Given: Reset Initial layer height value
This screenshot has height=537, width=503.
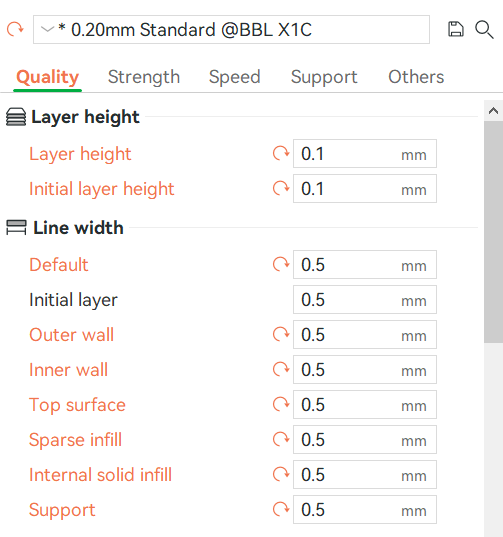Looking at the screenshot, I should (281, 188).
